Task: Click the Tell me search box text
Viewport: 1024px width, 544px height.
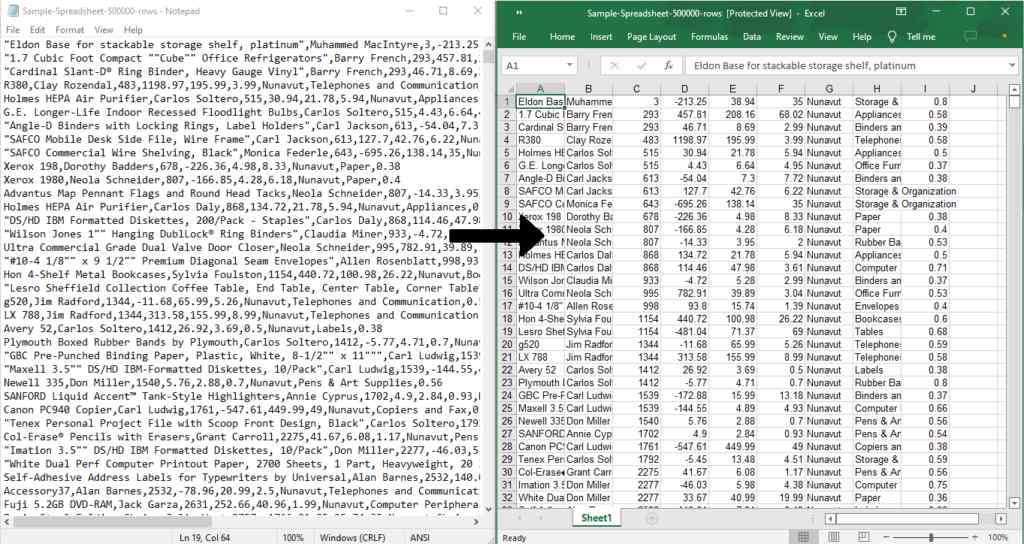Action: 921,37
